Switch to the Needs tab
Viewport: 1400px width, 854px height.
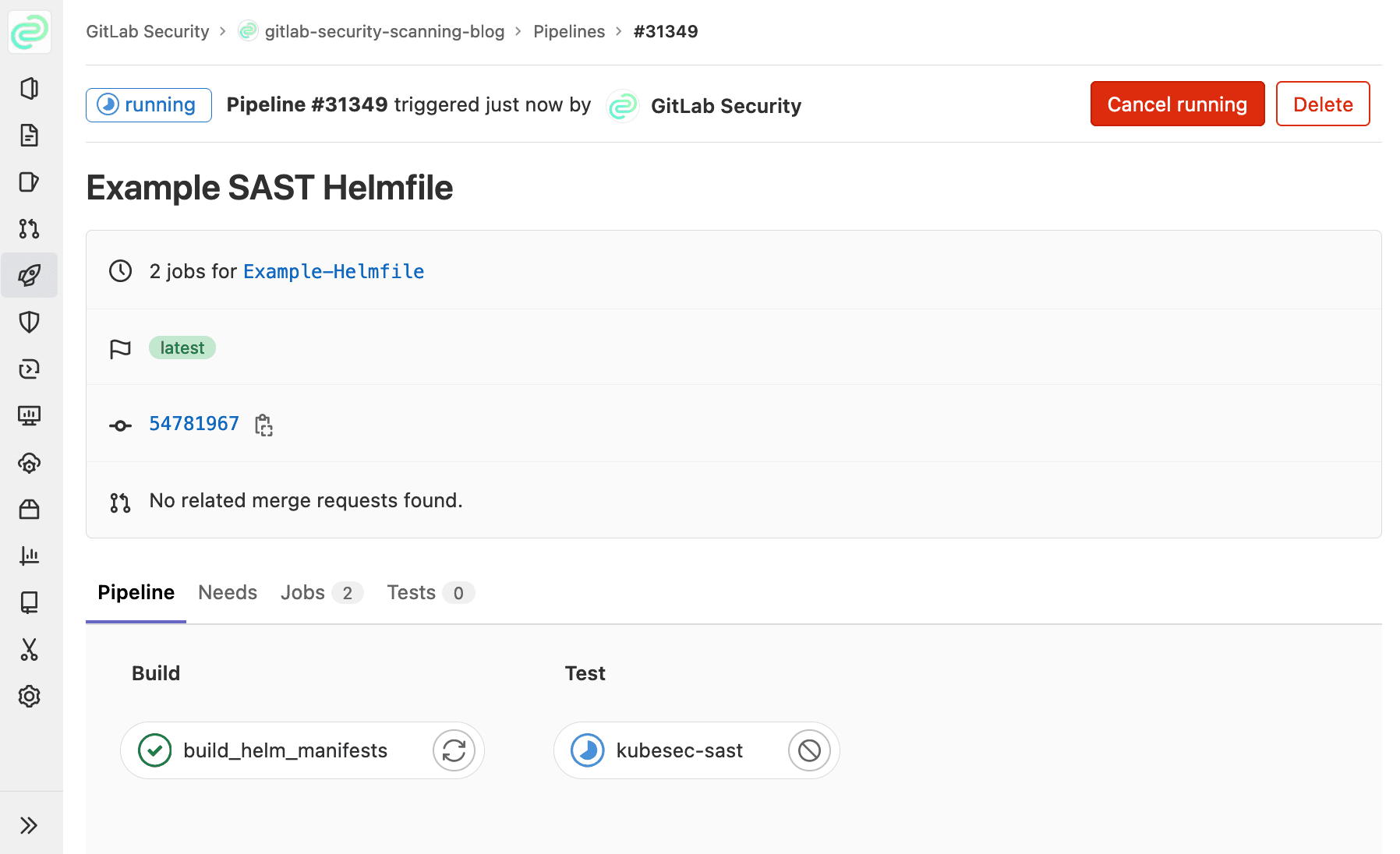click(227, 593)
